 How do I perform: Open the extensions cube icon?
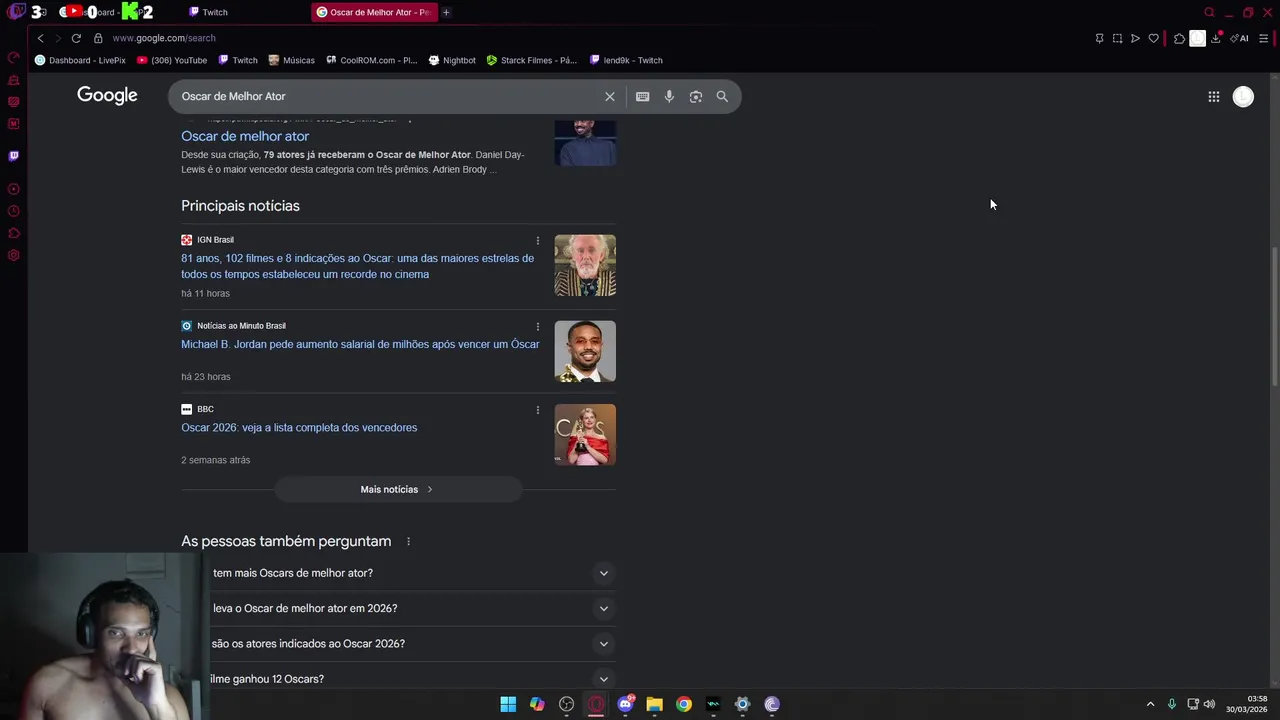click(x=1179, y=39)
